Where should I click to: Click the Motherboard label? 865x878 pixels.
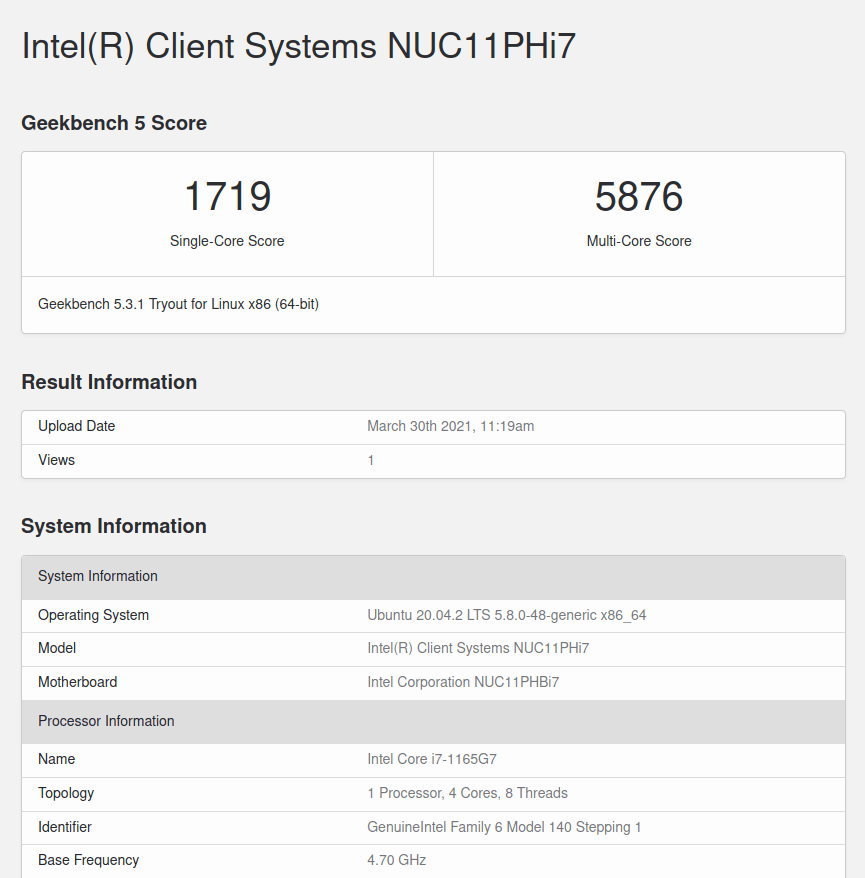point(77,682)
